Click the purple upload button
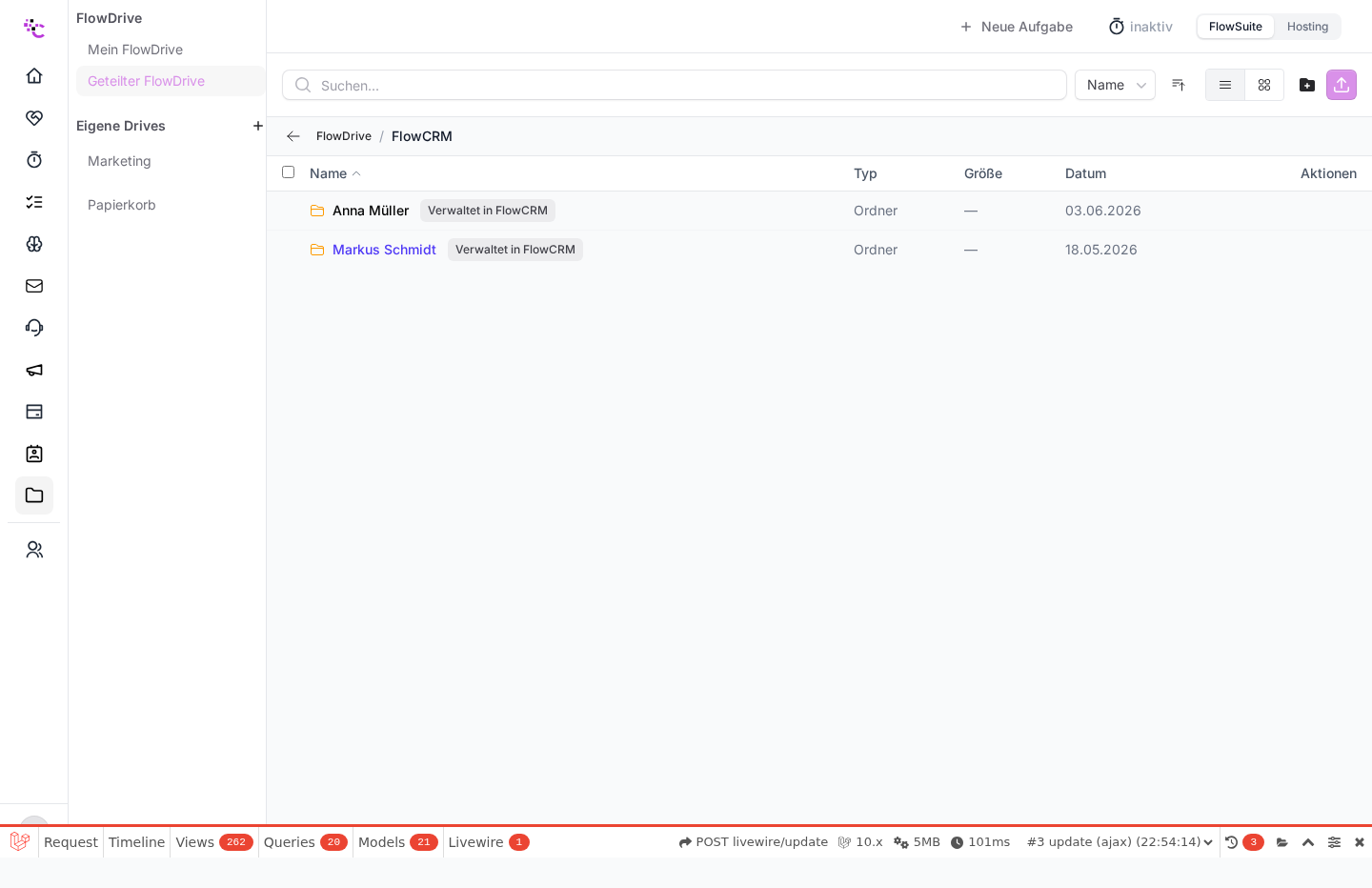Screen dimensions: 1372x888 (x=1342, y=85)
